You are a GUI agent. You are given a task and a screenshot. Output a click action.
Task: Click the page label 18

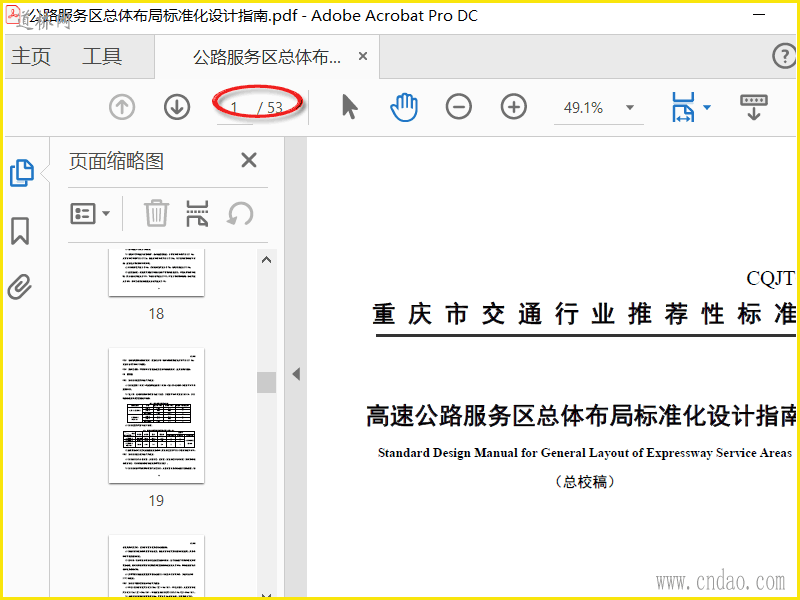156,314
